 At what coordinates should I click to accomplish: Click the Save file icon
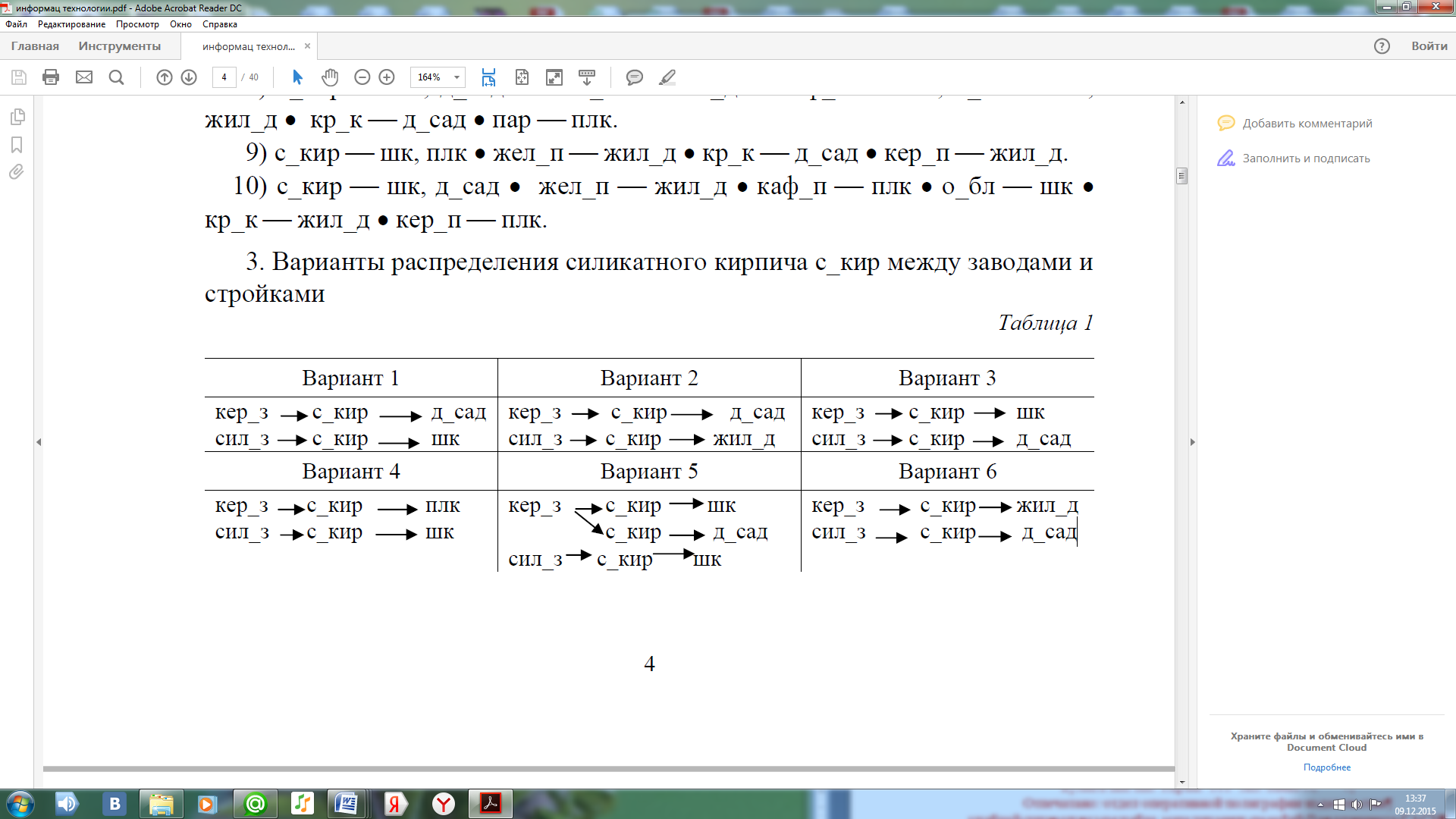click(19, 77)
